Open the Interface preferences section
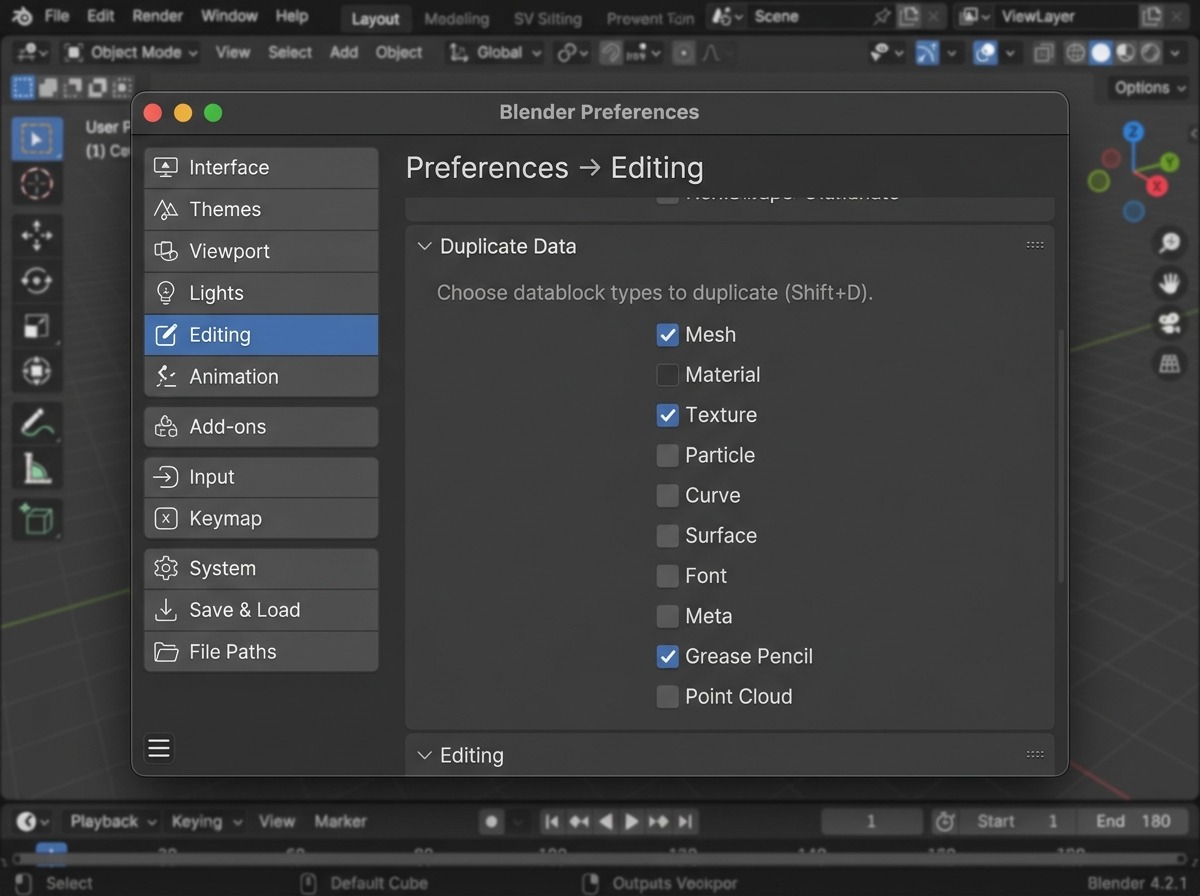Screen dimensions: 1200x896 [x=261, y=168]
